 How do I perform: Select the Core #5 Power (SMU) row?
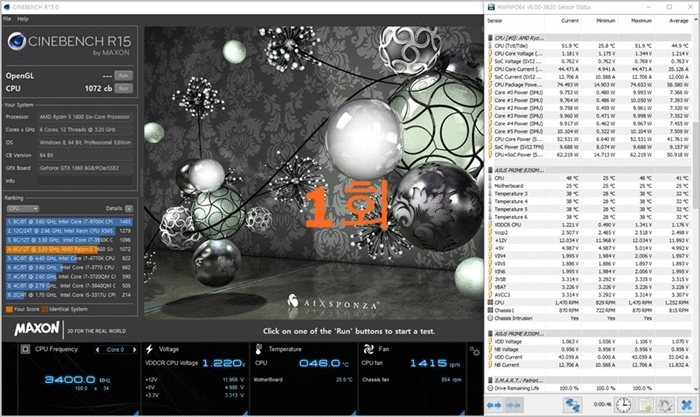pyautogui.click(x=588, y=131)
